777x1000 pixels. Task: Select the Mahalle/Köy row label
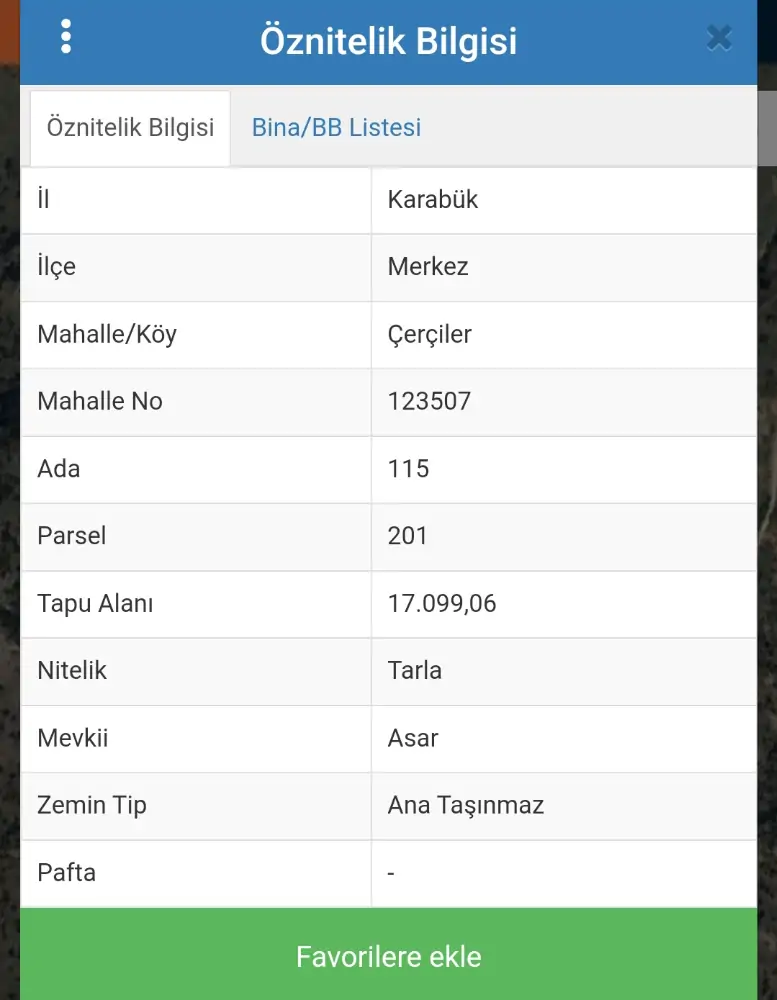point(107,334)
